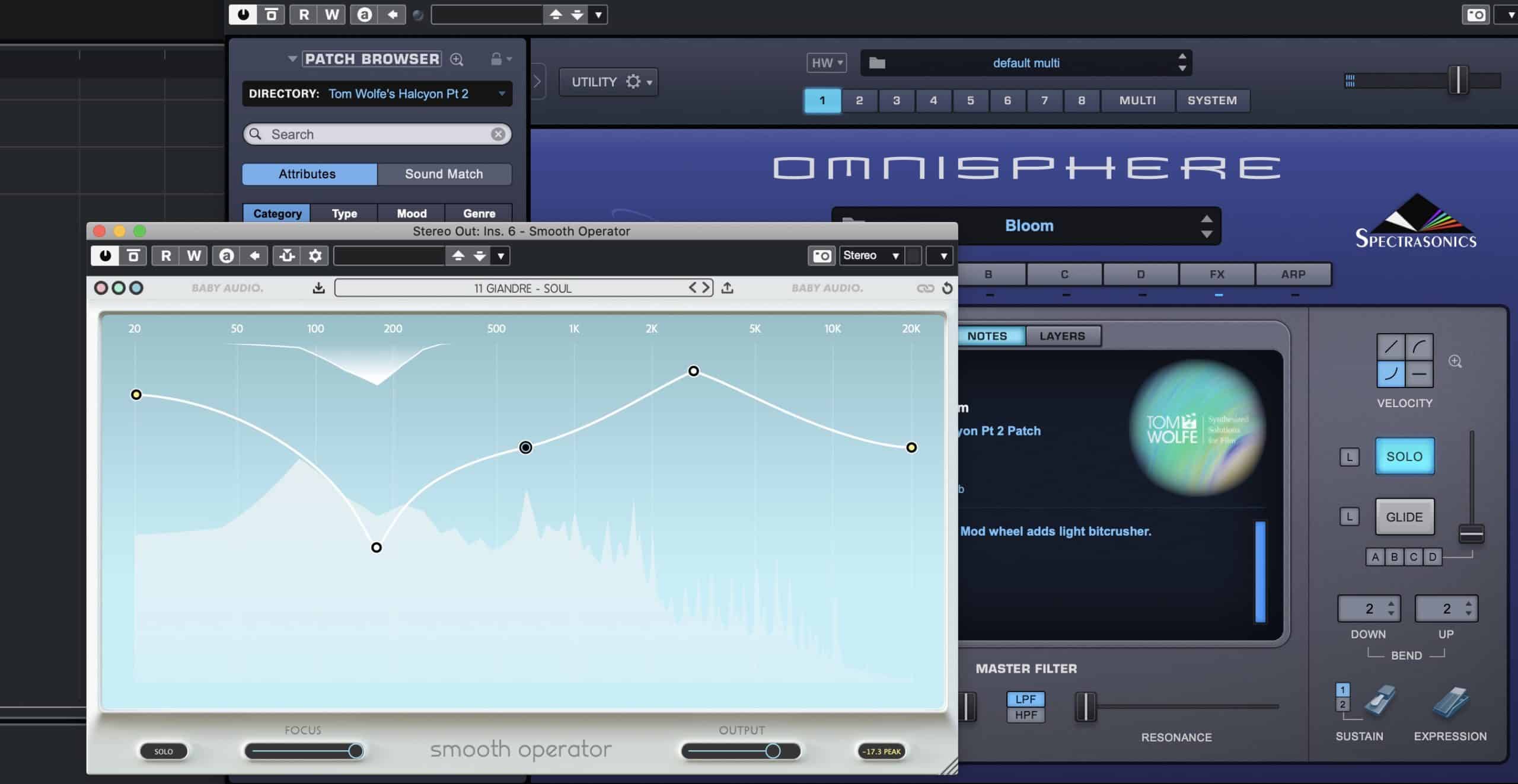Click the EXPRESSION pedal icon
The image size is (1518, 784).
point(1450,702)
